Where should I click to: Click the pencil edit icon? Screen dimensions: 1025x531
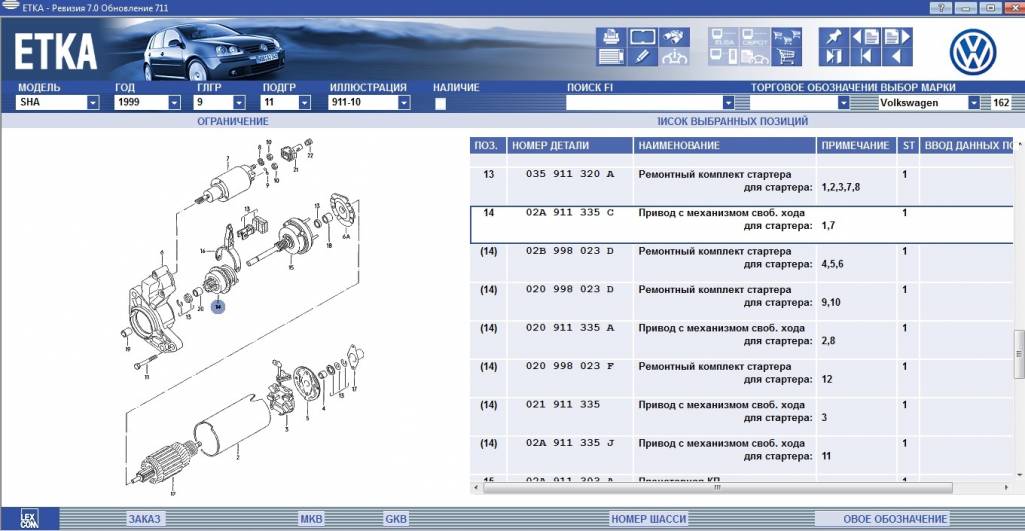pyautogui.click(x=641, y=57)
